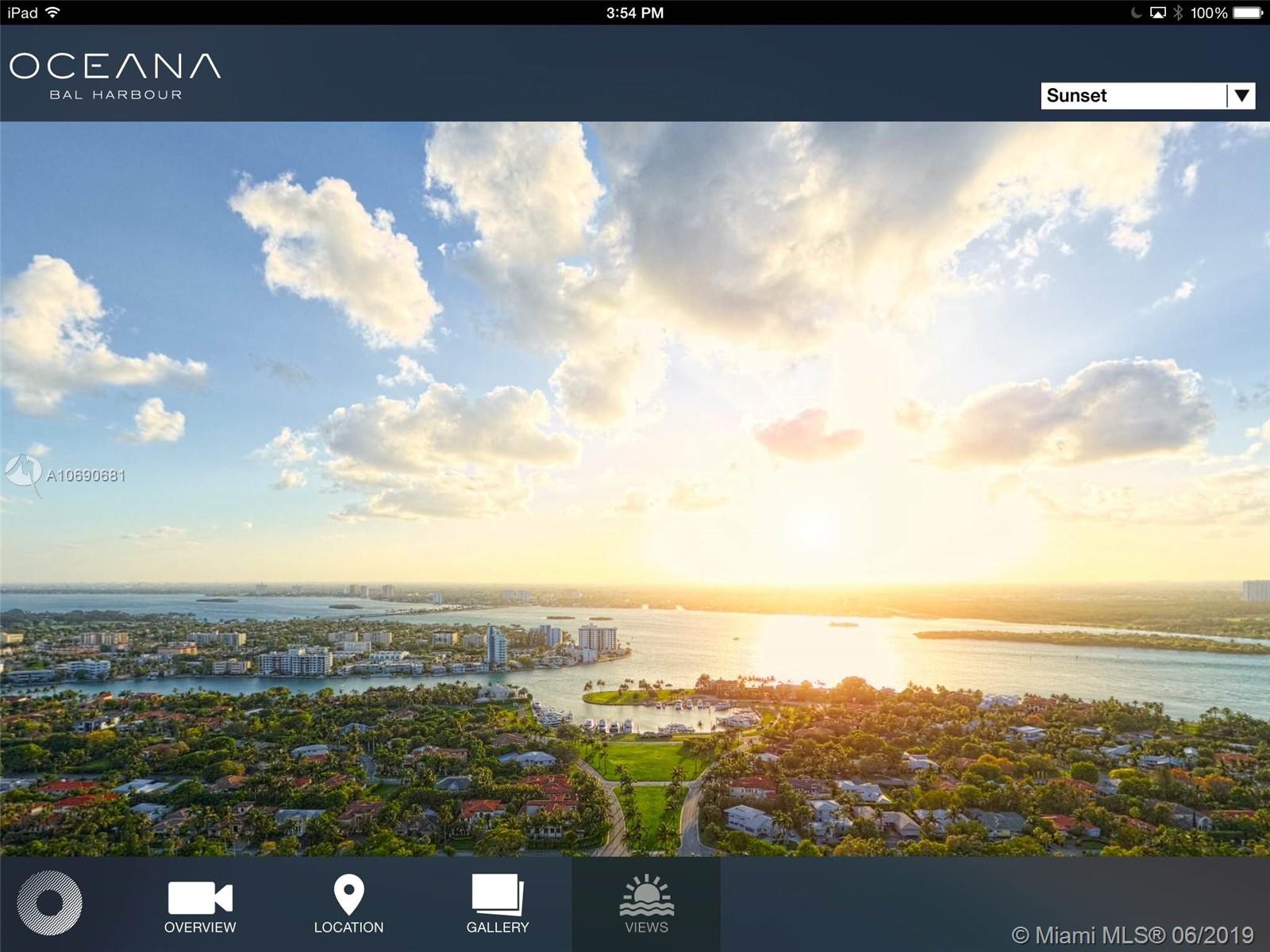Click the Do Not Disturb moon icon

point(1136,13)
